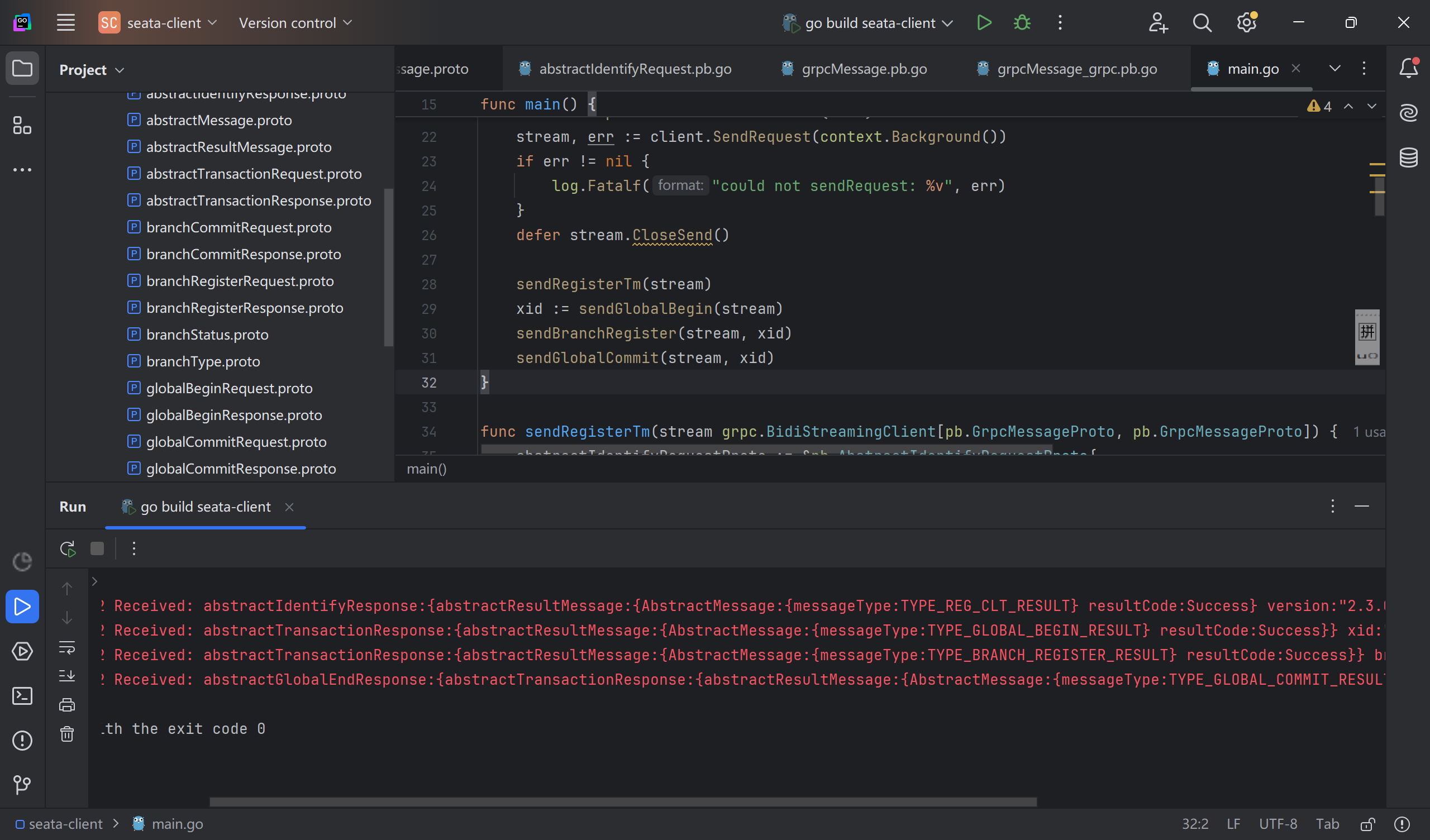Viewport: 1430px width, 840px height.
Task: Switch to abstractIdentifyRequest.pb.go tab
Action: pyautogui.click(x=635, y=69)
